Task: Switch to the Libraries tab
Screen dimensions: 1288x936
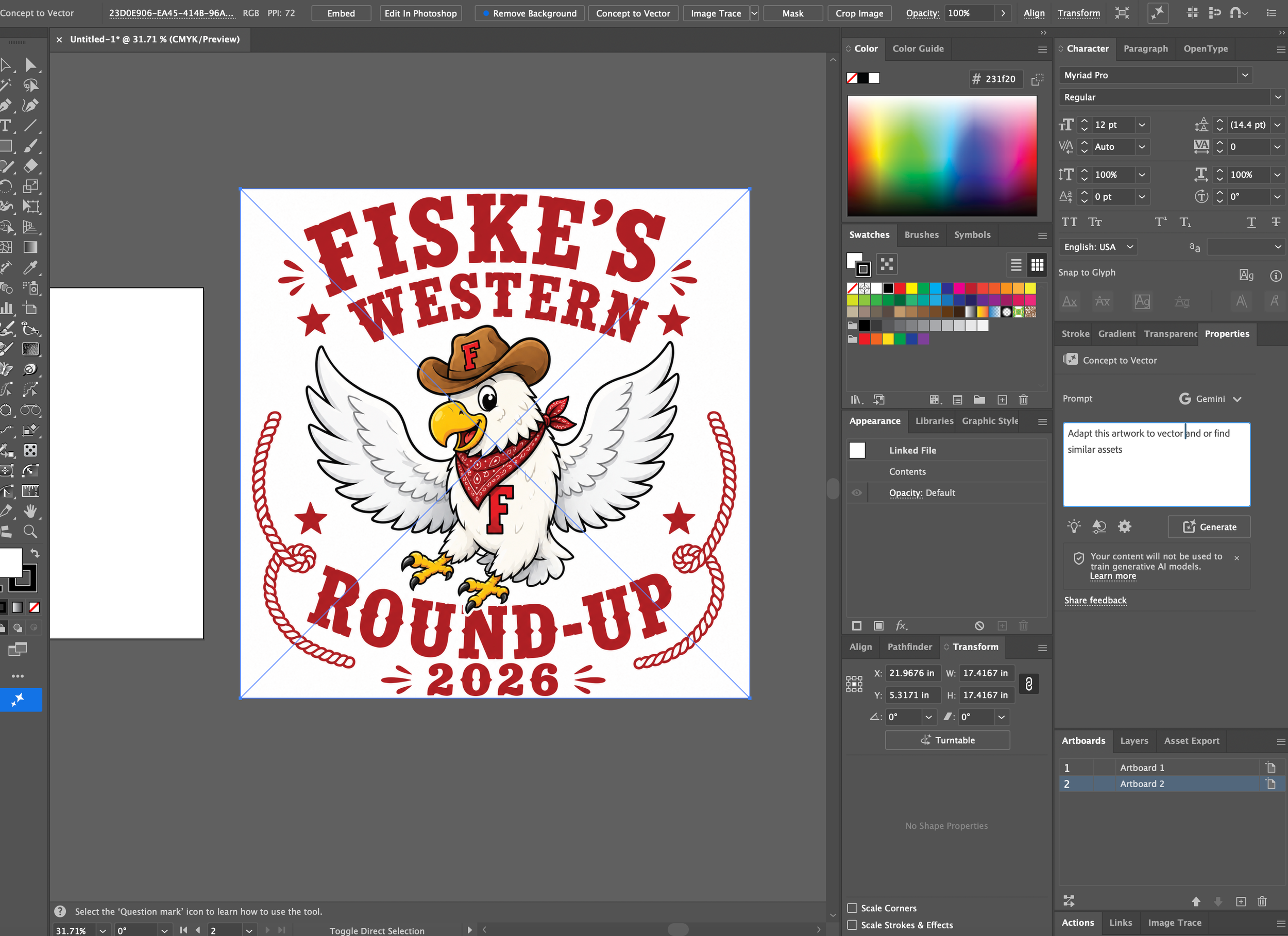Action: [934, 421]
